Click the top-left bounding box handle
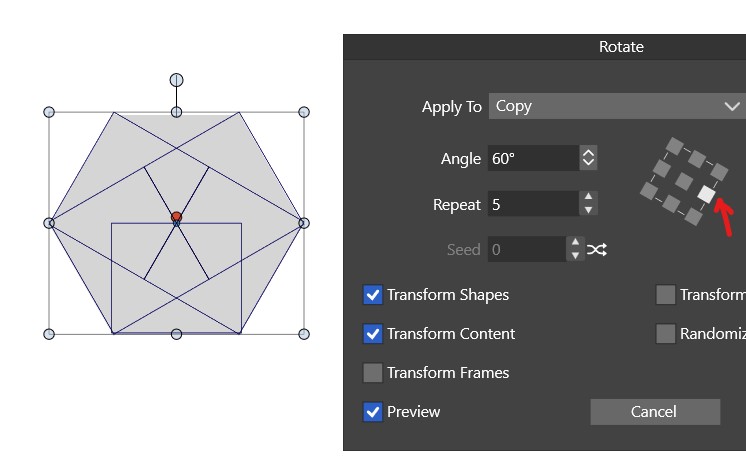Image resolution: width=746 pixels, height=469 pixels. (x=49, y=112)
